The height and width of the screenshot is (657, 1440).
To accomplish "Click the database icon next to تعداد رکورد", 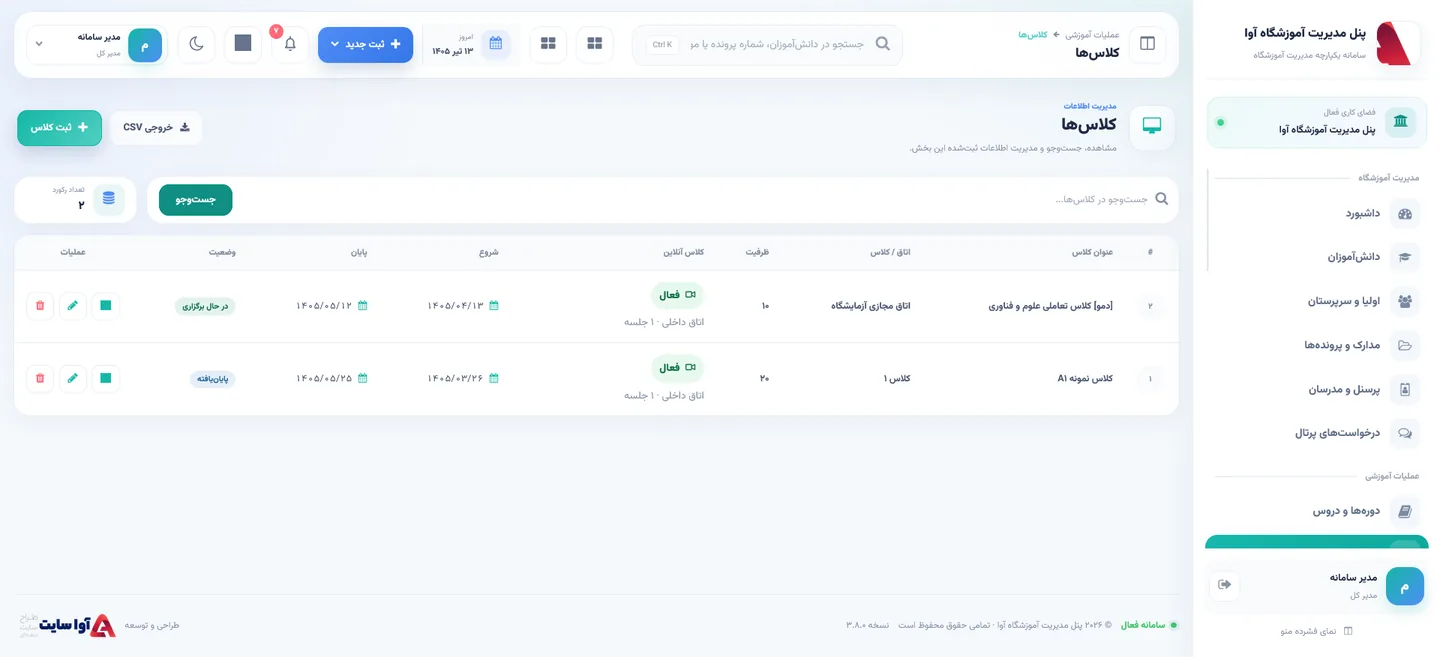I will click(108, 199).
